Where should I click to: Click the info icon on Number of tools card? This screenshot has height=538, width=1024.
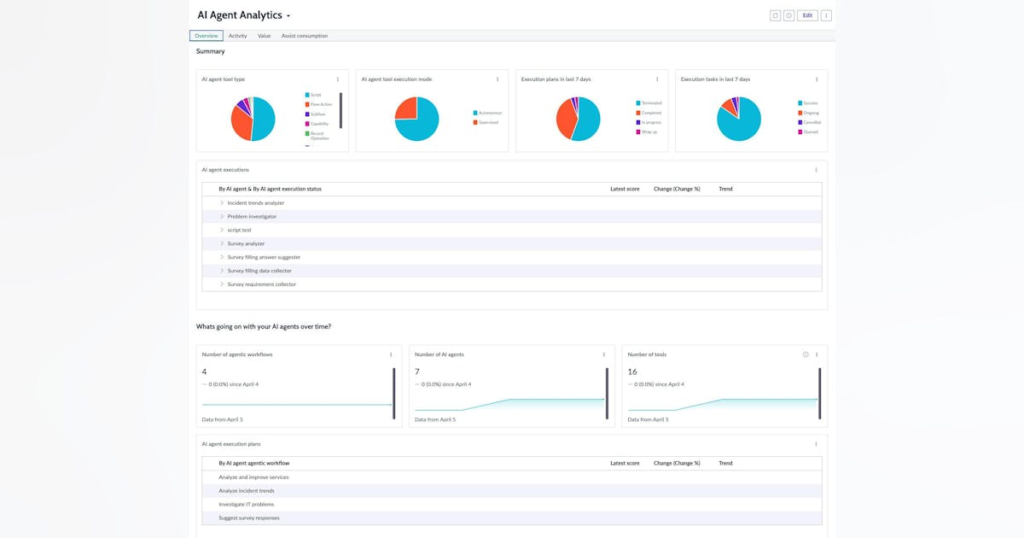click(806, 355)
